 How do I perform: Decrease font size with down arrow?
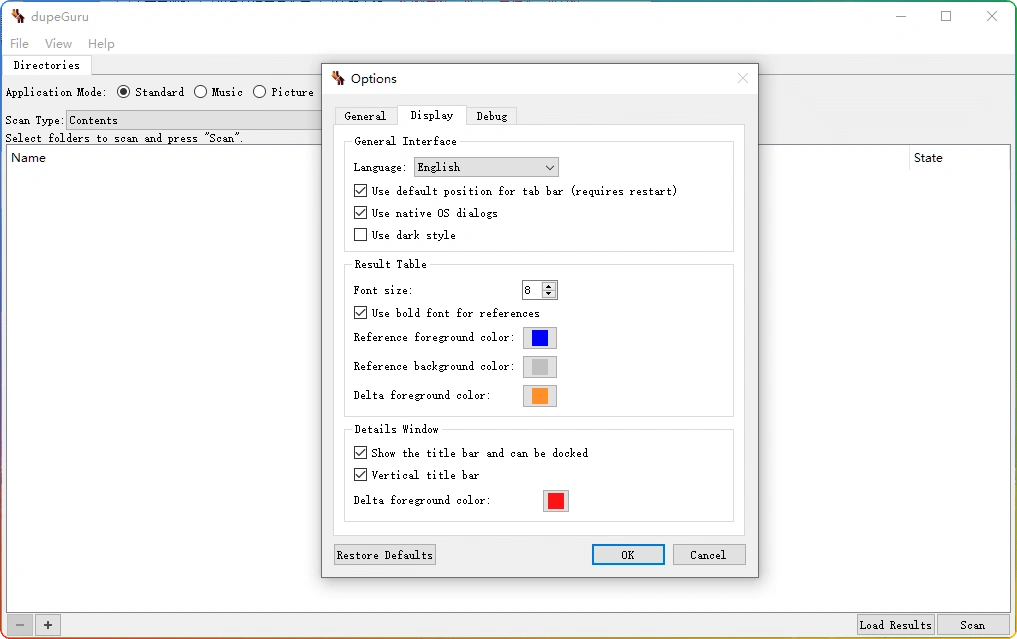click(549, 294)
